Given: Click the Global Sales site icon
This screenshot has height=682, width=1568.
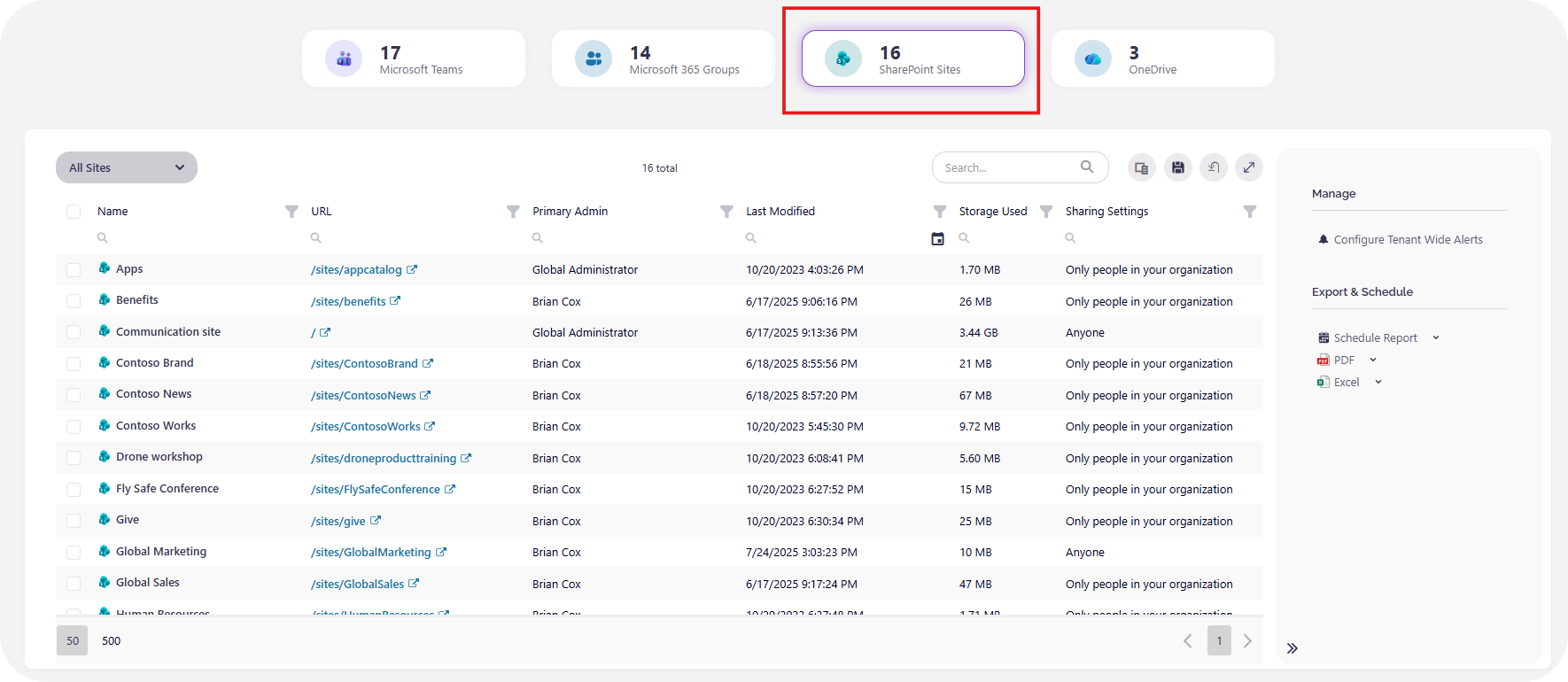Looking at the screenshot, I should point(105,582).
